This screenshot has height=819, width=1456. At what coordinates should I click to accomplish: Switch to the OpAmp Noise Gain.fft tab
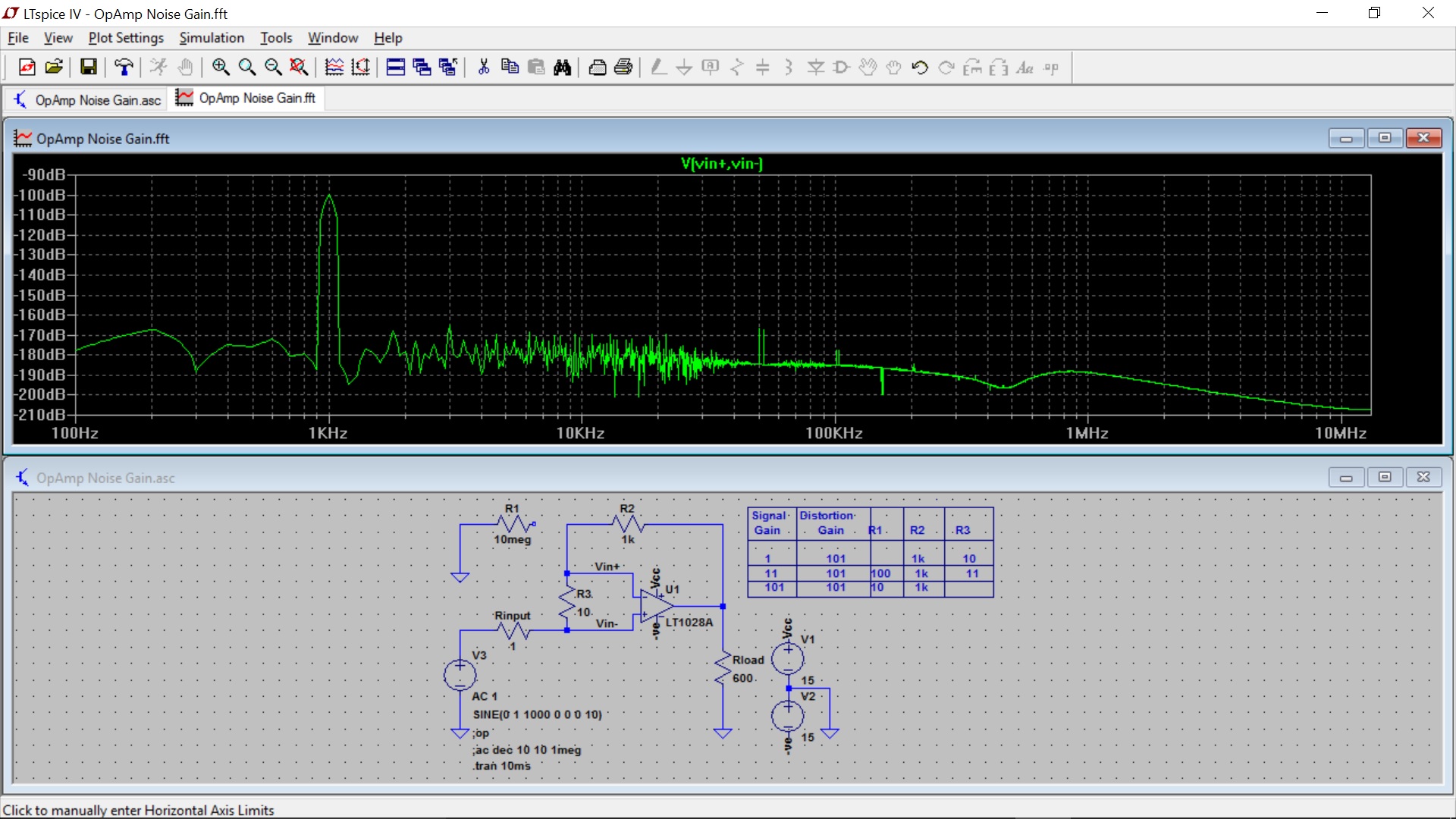click(x=247, y=99)
